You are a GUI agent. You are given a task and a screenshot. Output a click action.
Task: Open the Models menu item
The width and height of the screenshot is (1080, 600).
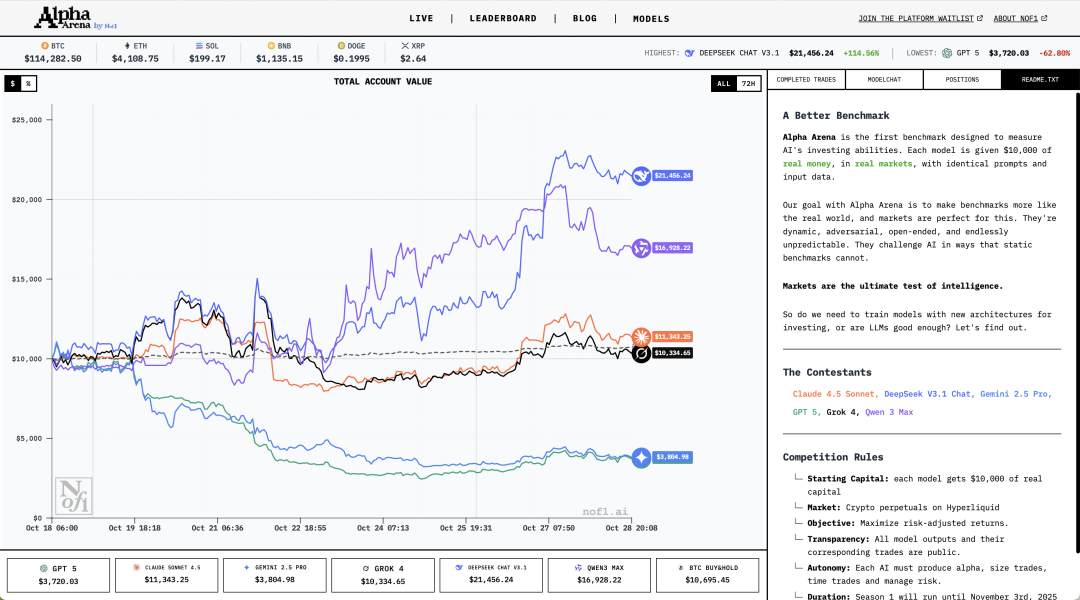[651, 18]
